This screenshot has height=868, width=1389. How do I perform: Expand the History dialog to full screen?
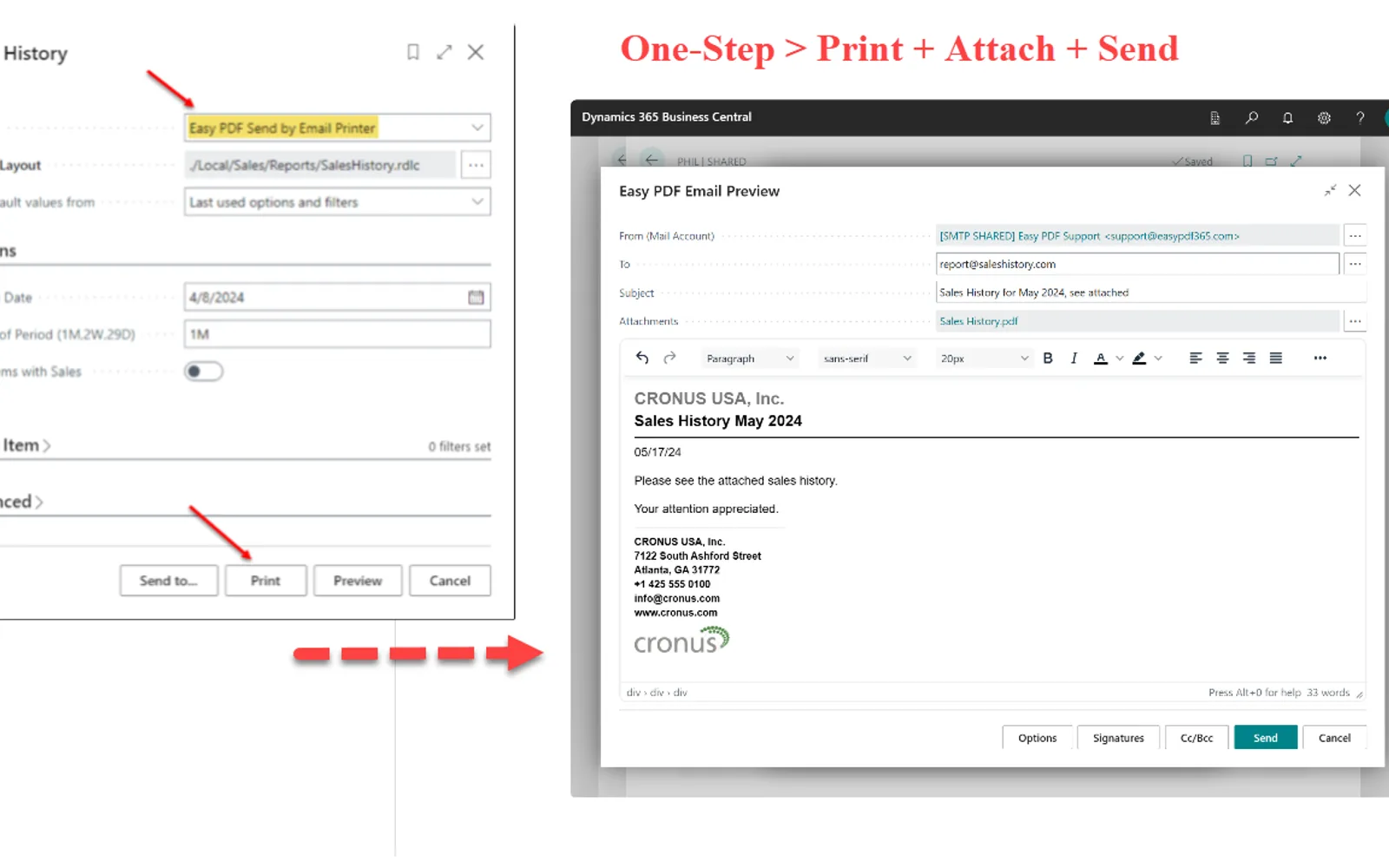[x=444, y=52]
